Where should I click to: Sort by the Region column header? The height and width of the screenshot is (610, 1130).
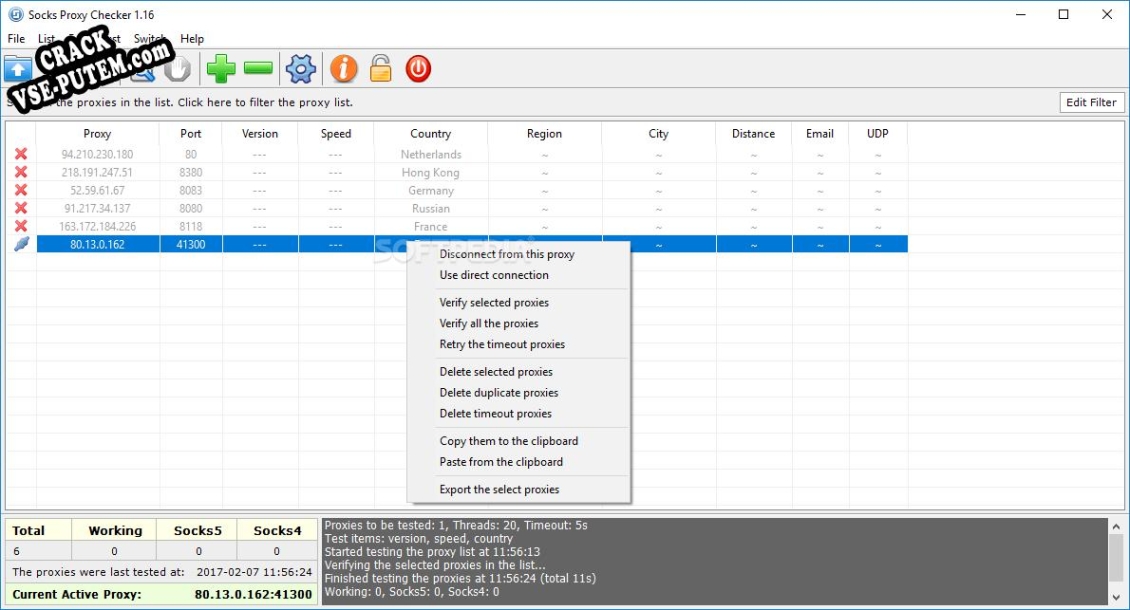coord(544,134)
